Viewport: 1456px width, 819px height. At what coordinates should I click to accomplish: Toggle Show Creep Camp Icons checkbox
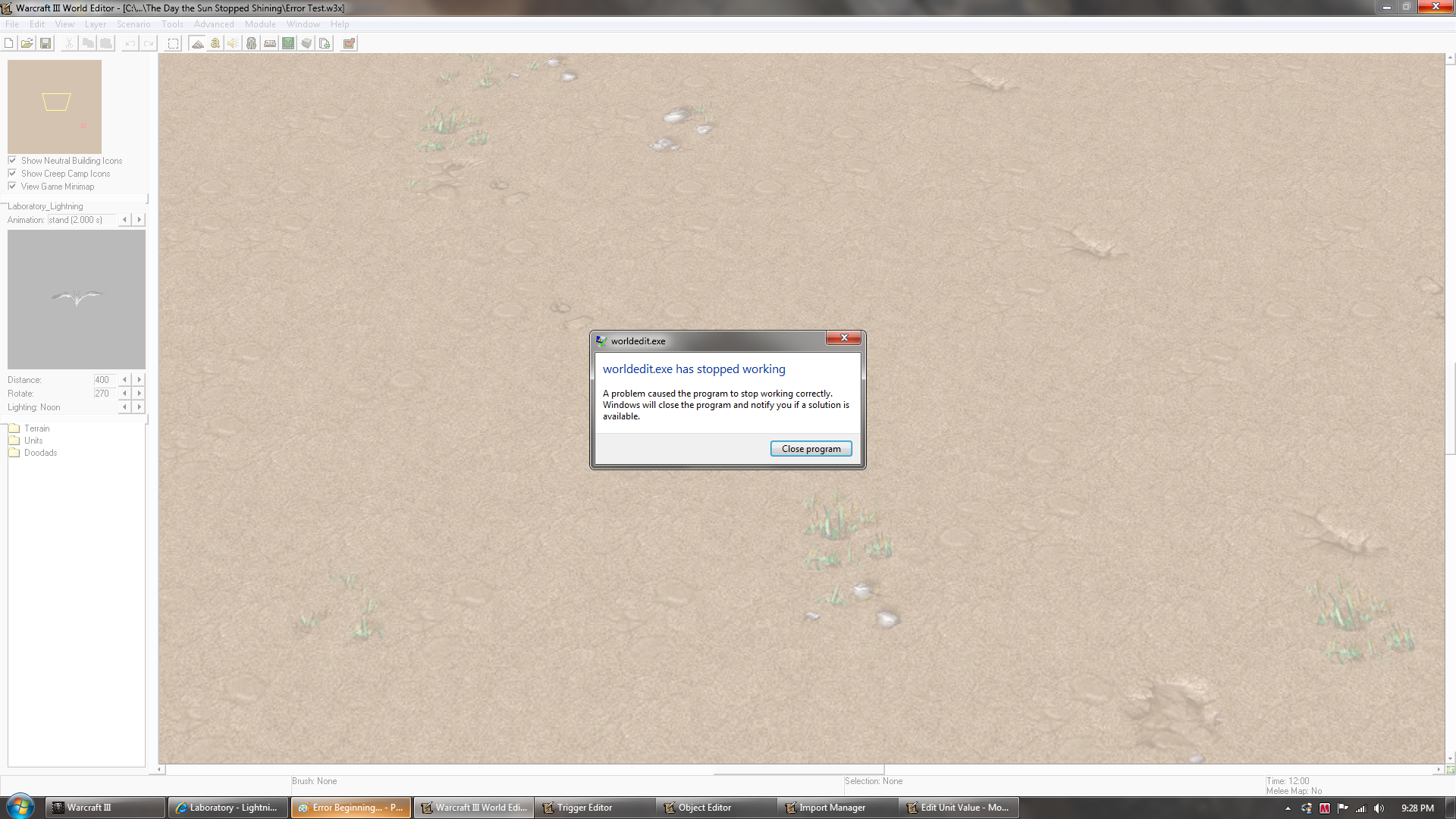[x=12, y=173]
